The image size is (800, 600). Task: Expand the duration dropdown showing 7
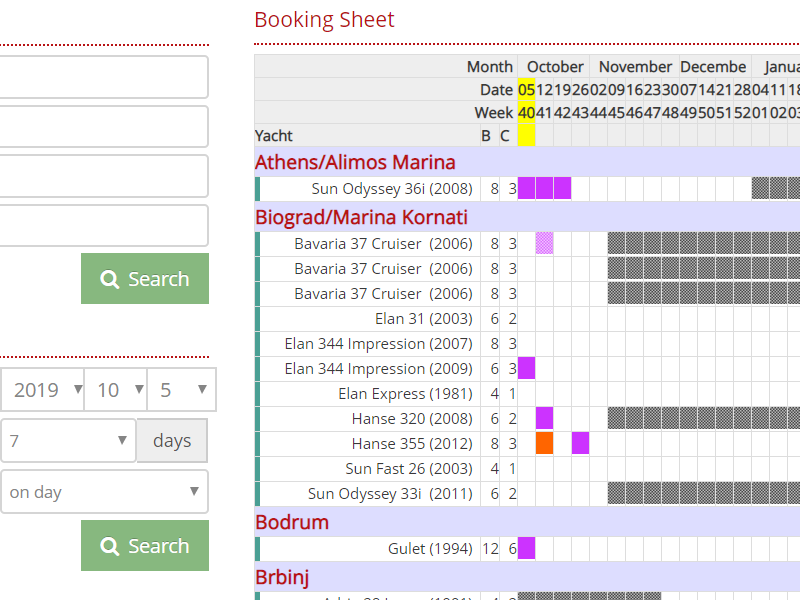66,441
